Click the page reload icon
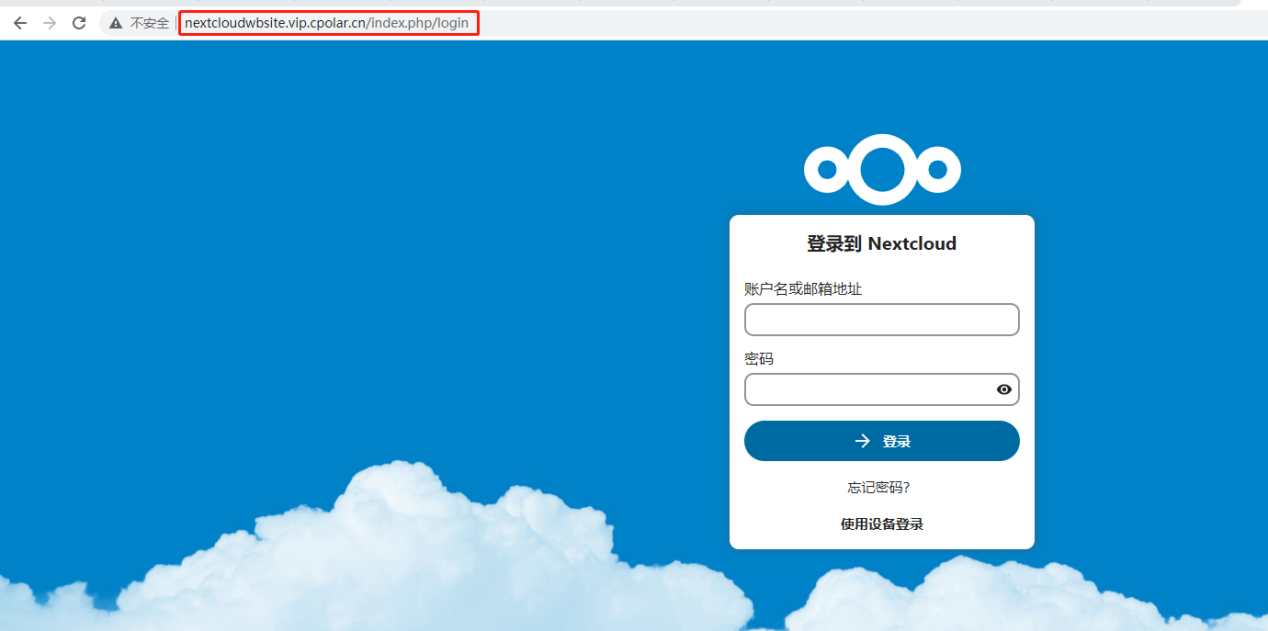Screen dimensions: 1268x631 [x=78, y=22]
